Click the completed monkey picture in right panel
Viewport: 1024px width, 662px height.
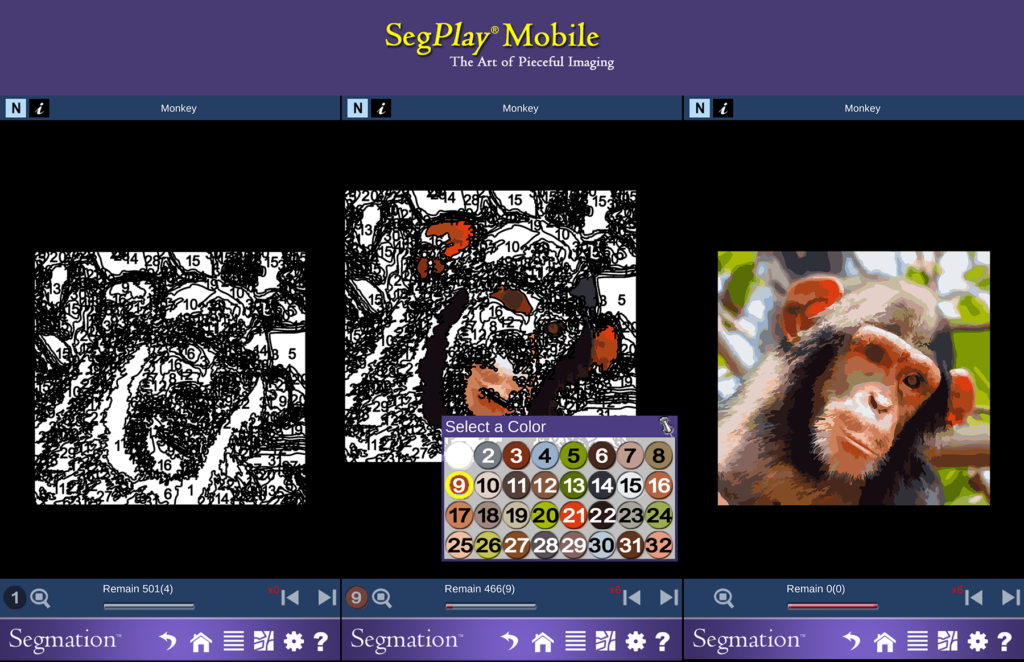coord(854,378)
